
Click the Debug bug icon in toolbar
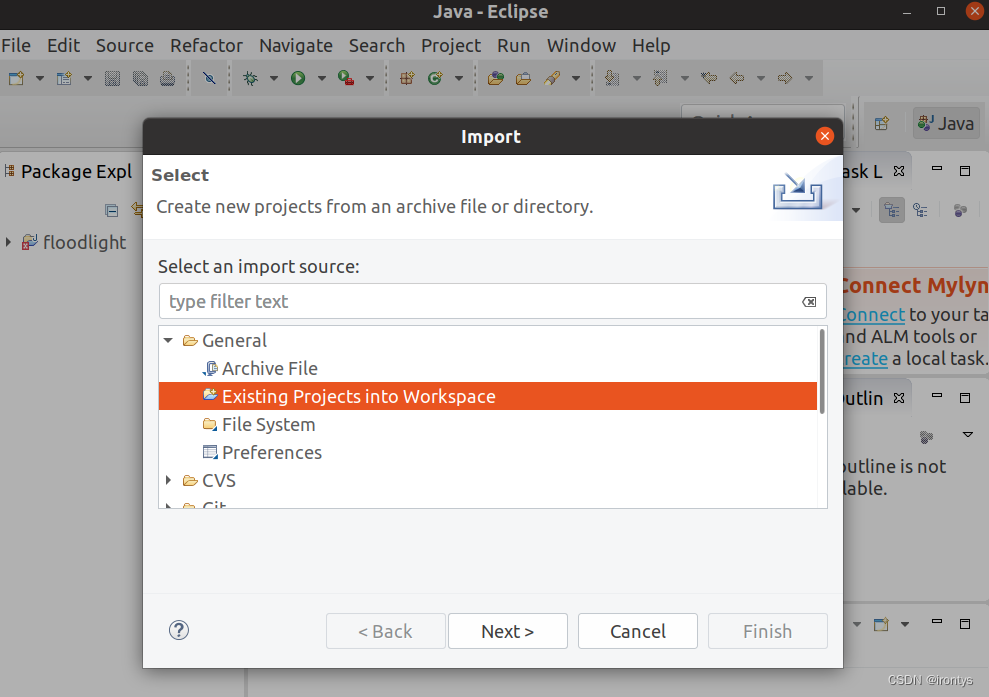[250, 78]
